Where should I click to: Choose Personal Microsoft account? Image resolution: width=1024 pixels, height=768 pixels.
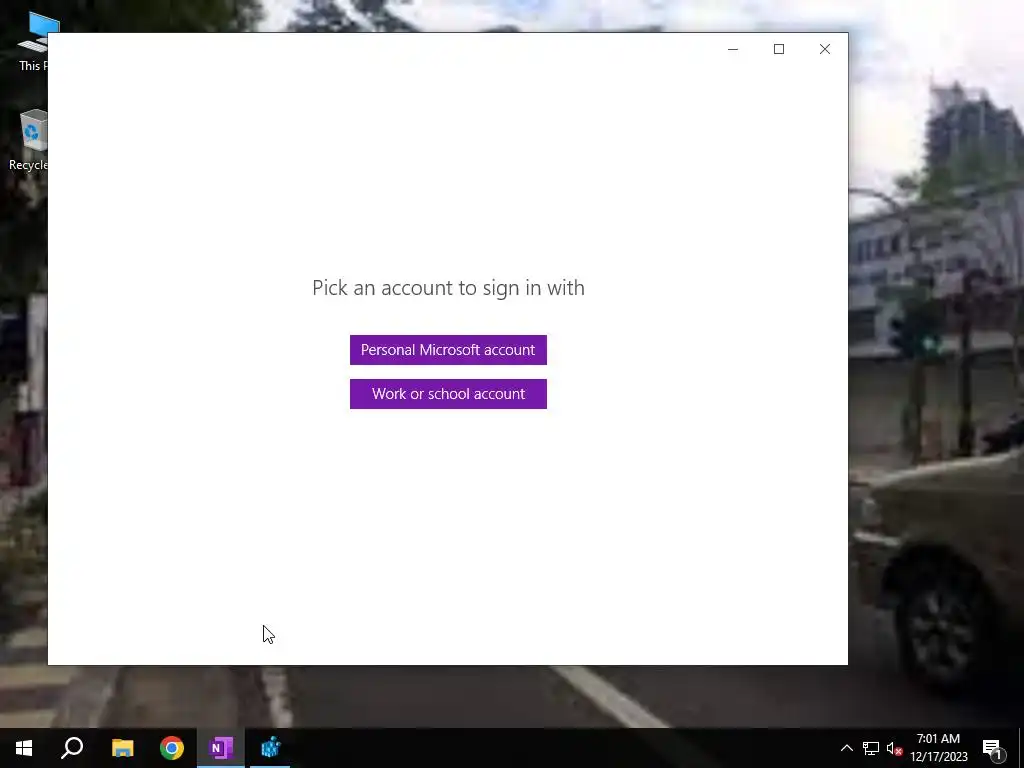[448, 350]
